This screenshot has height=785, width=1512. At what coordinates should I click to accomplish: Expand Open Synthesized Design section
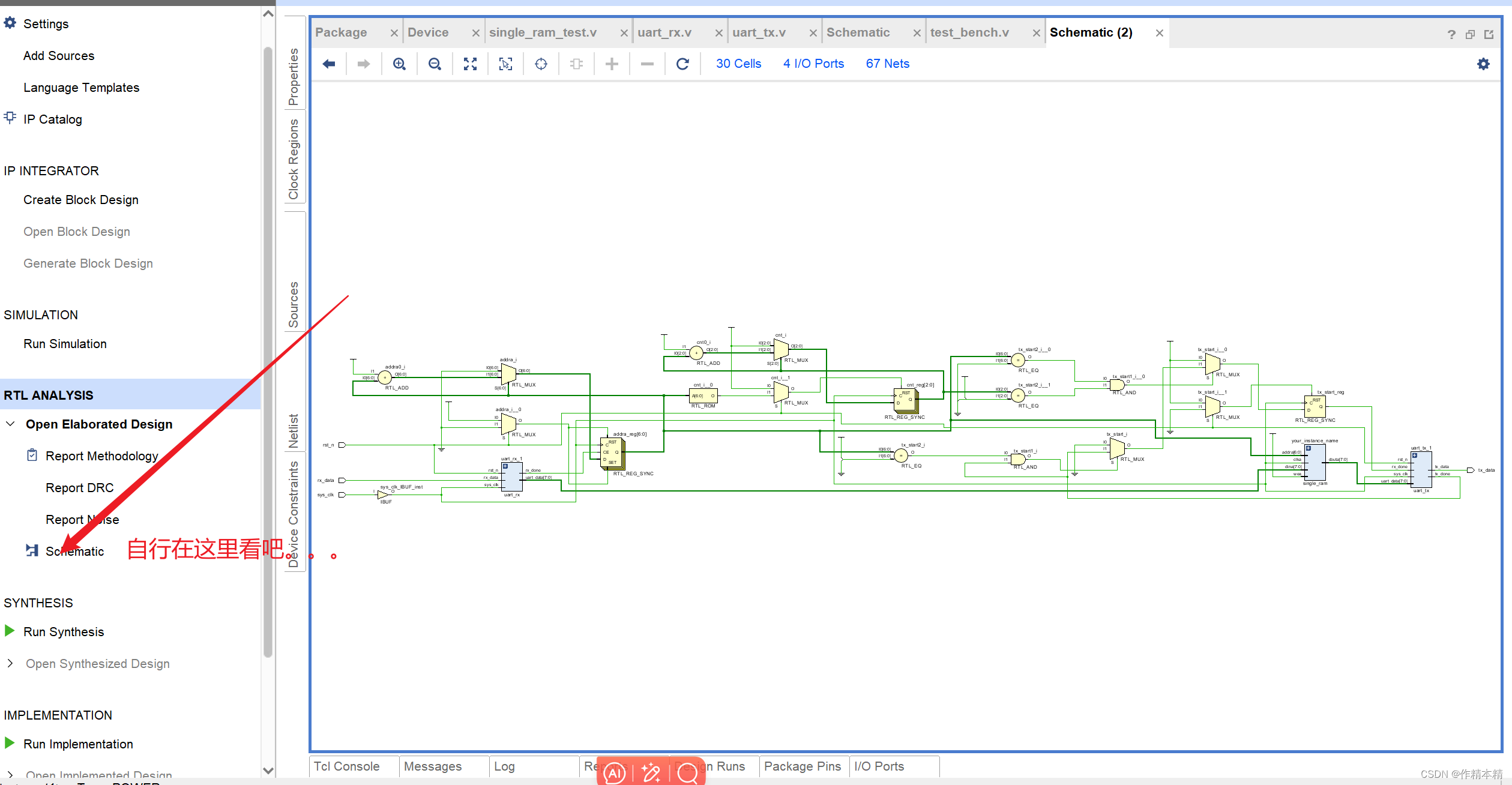tap(10, 663)
